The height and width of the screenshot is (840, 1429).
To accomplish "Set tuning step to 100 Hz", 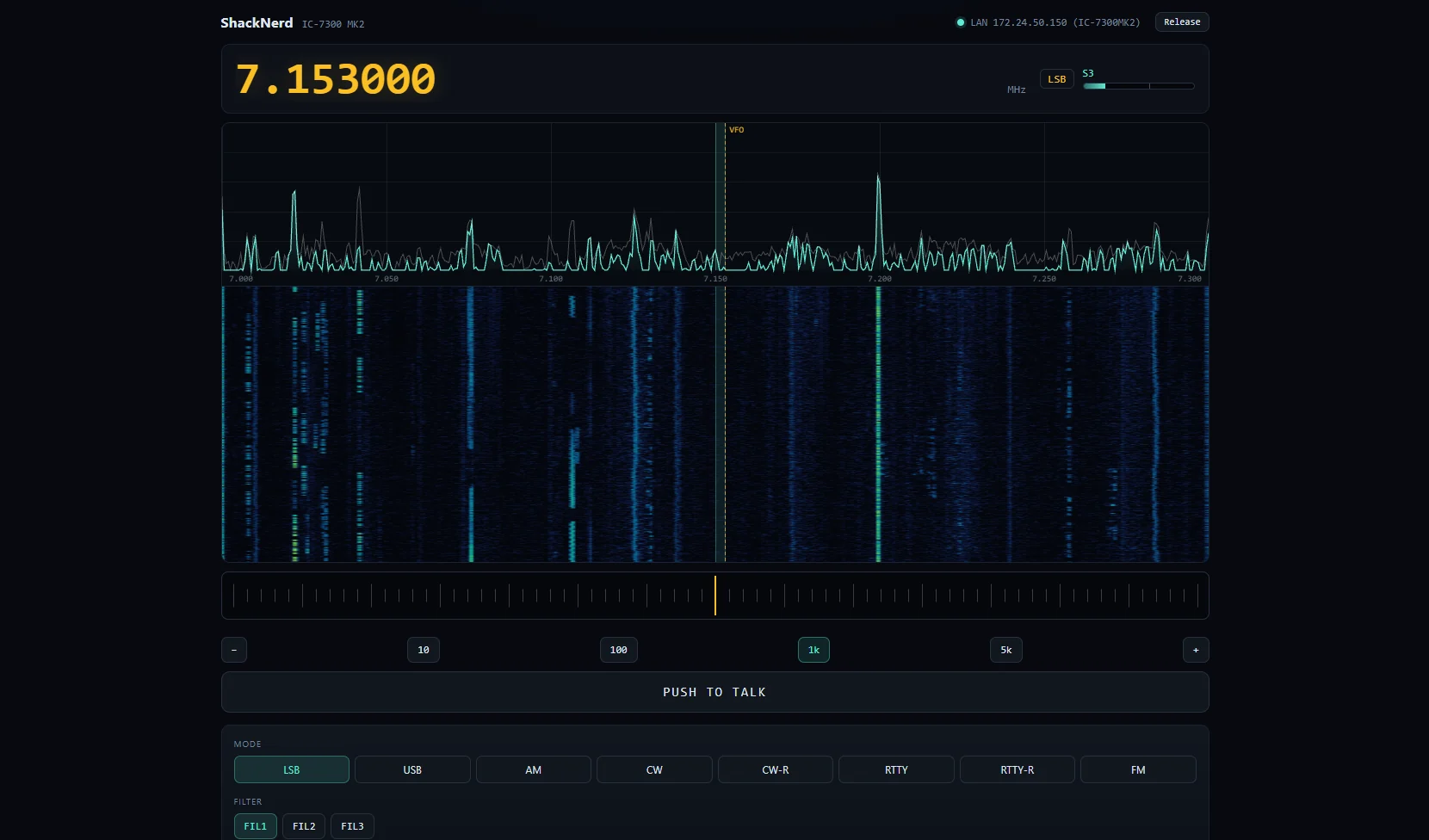I will [619, 650].
